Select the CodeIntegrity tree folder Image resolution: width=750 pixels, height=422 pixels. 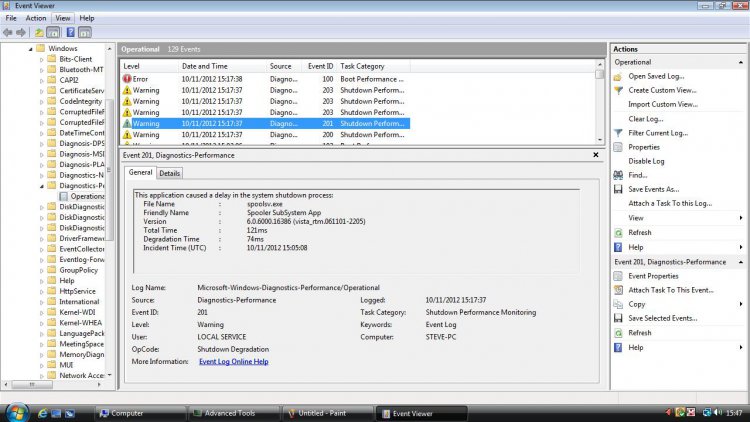80,101
